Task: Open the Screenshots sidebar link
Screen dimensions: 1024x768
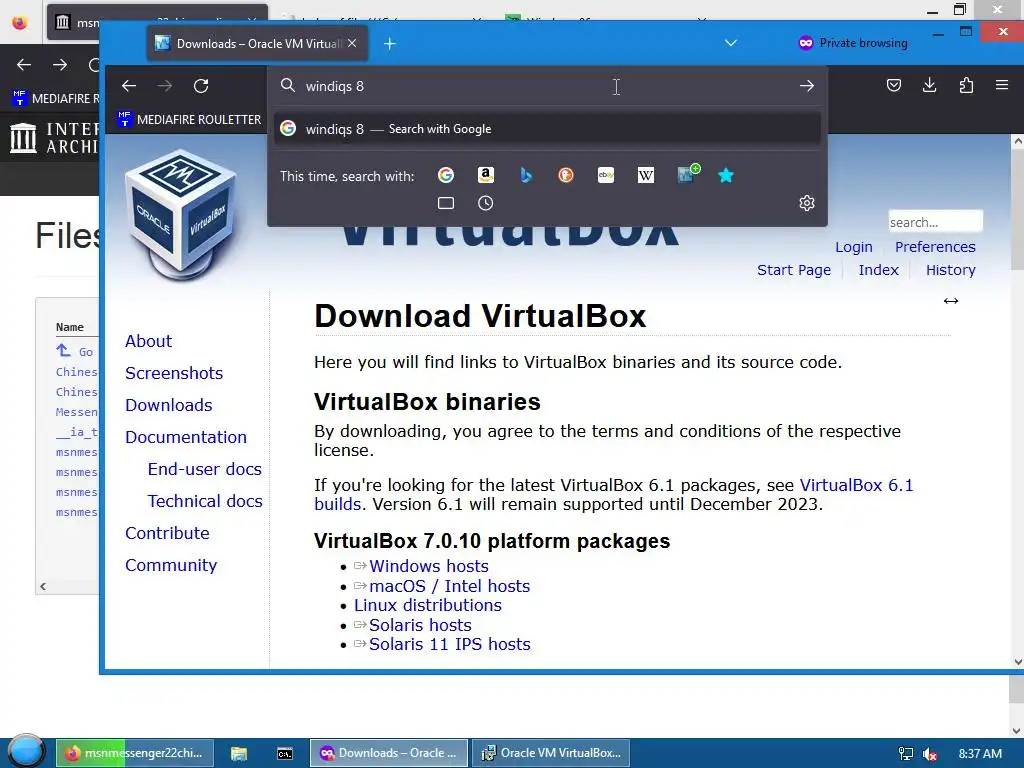Action: [x=174, y=373]
